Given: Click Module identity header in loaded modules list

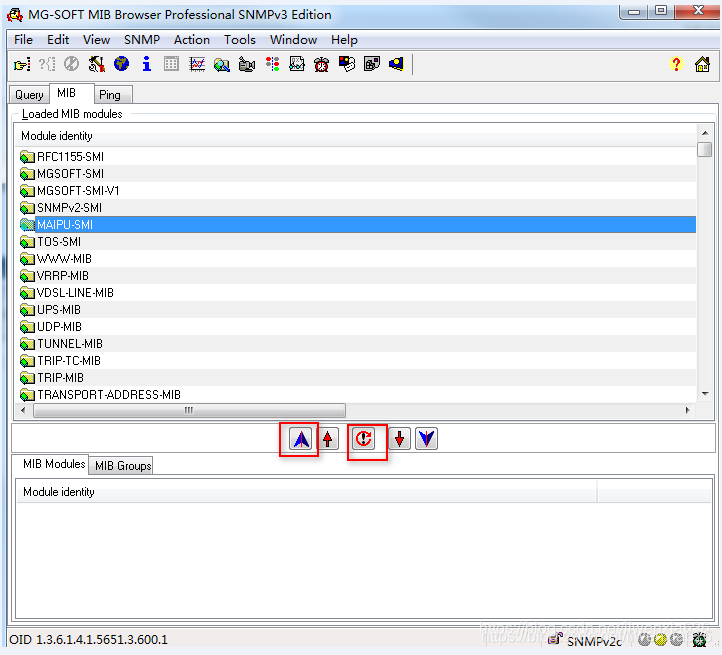Looking at the screenshot, I should 356,136.
